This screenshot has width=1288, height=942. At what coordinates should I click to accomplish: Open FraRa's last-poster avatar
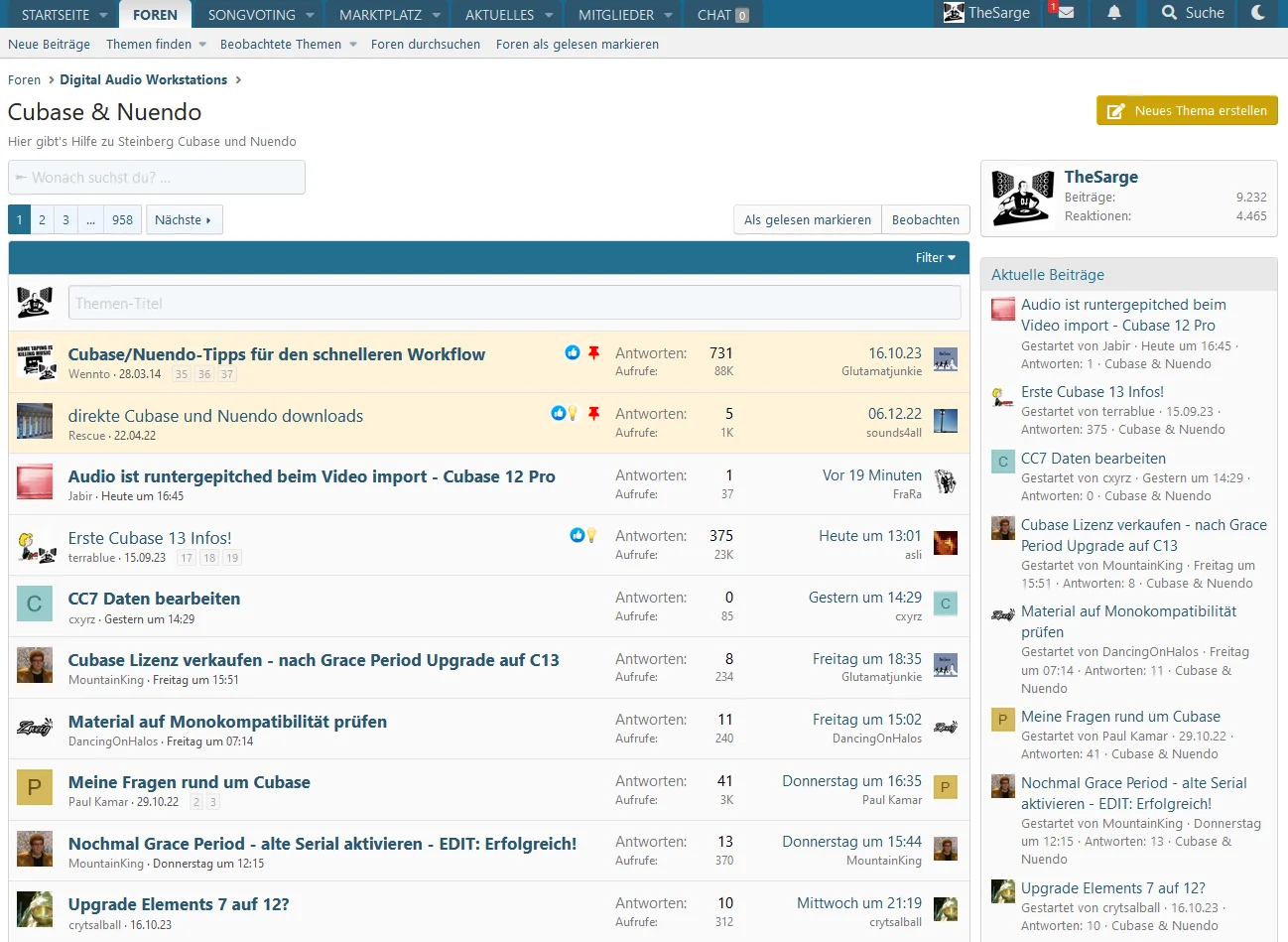click(946, 482)
